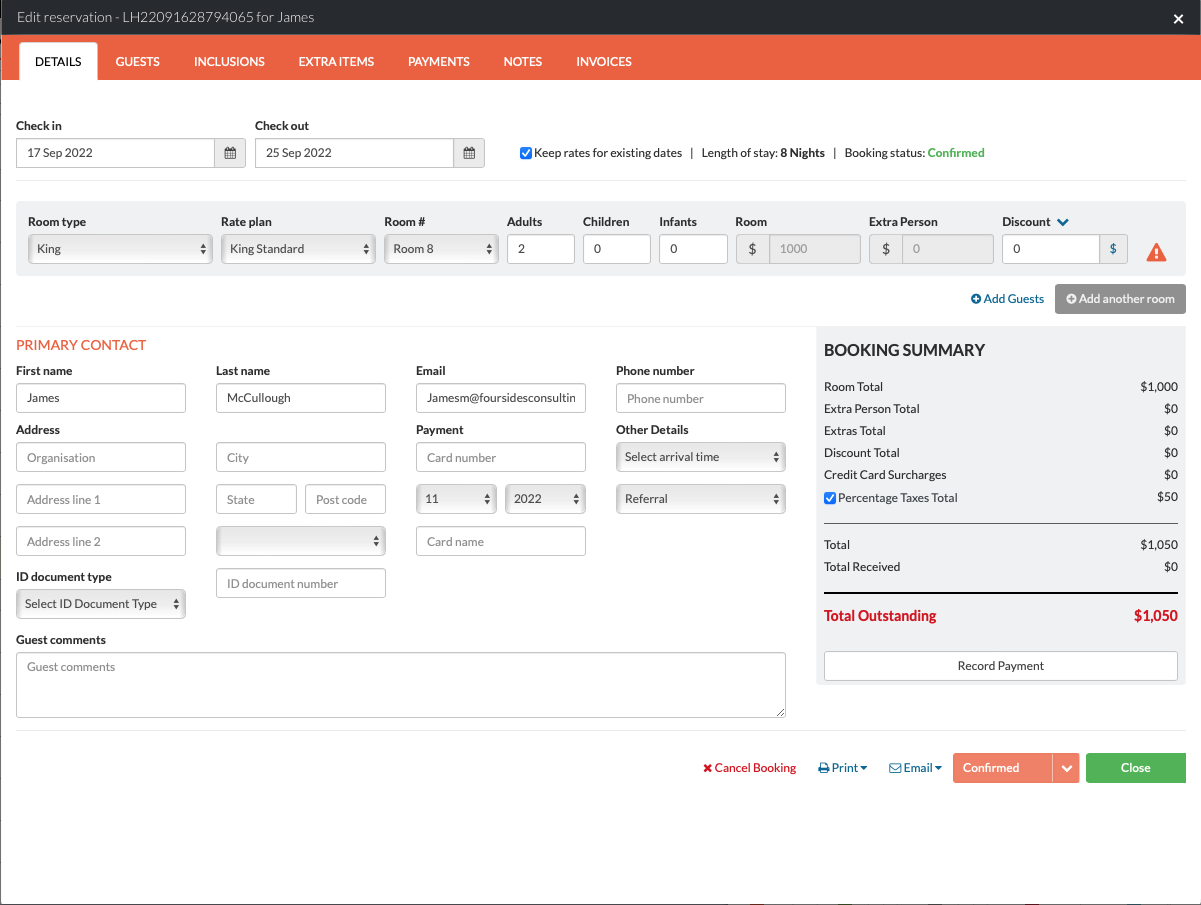Image resolution: width=1201 pixels, height=905 pixels.
Task: Click the Print option with printer icon
Action: tap(842, 768)
